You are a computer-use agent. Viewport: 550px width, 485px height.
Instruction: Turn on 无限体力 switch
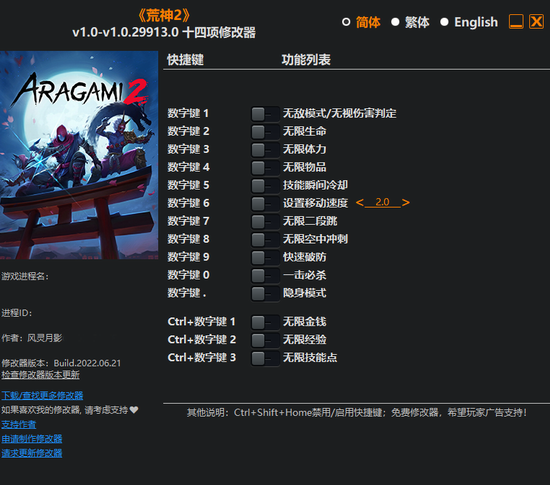click(265, 150)
